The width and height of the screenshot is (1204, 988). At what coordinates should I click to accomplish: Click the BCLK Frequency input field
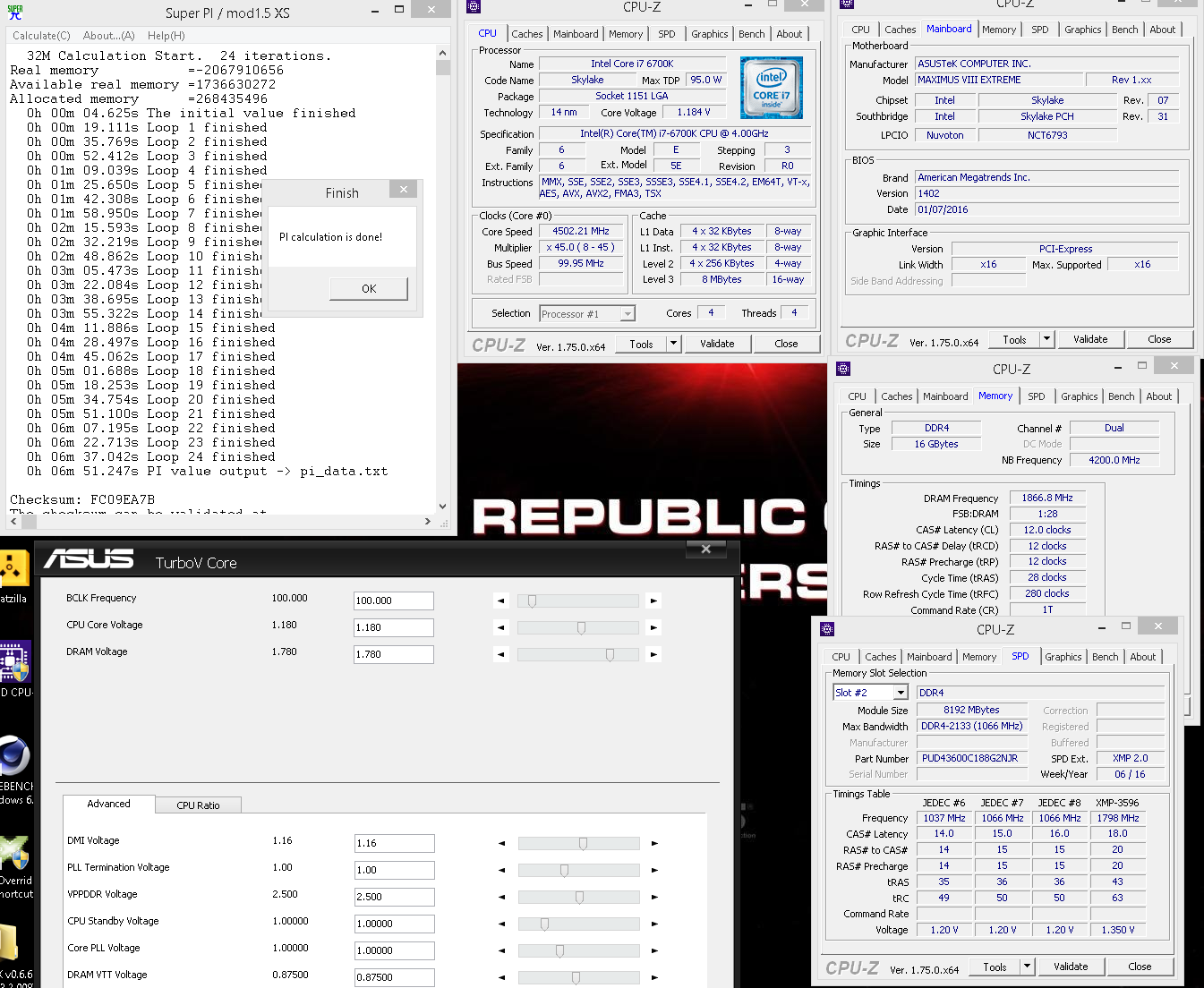(x=394, y=600)
